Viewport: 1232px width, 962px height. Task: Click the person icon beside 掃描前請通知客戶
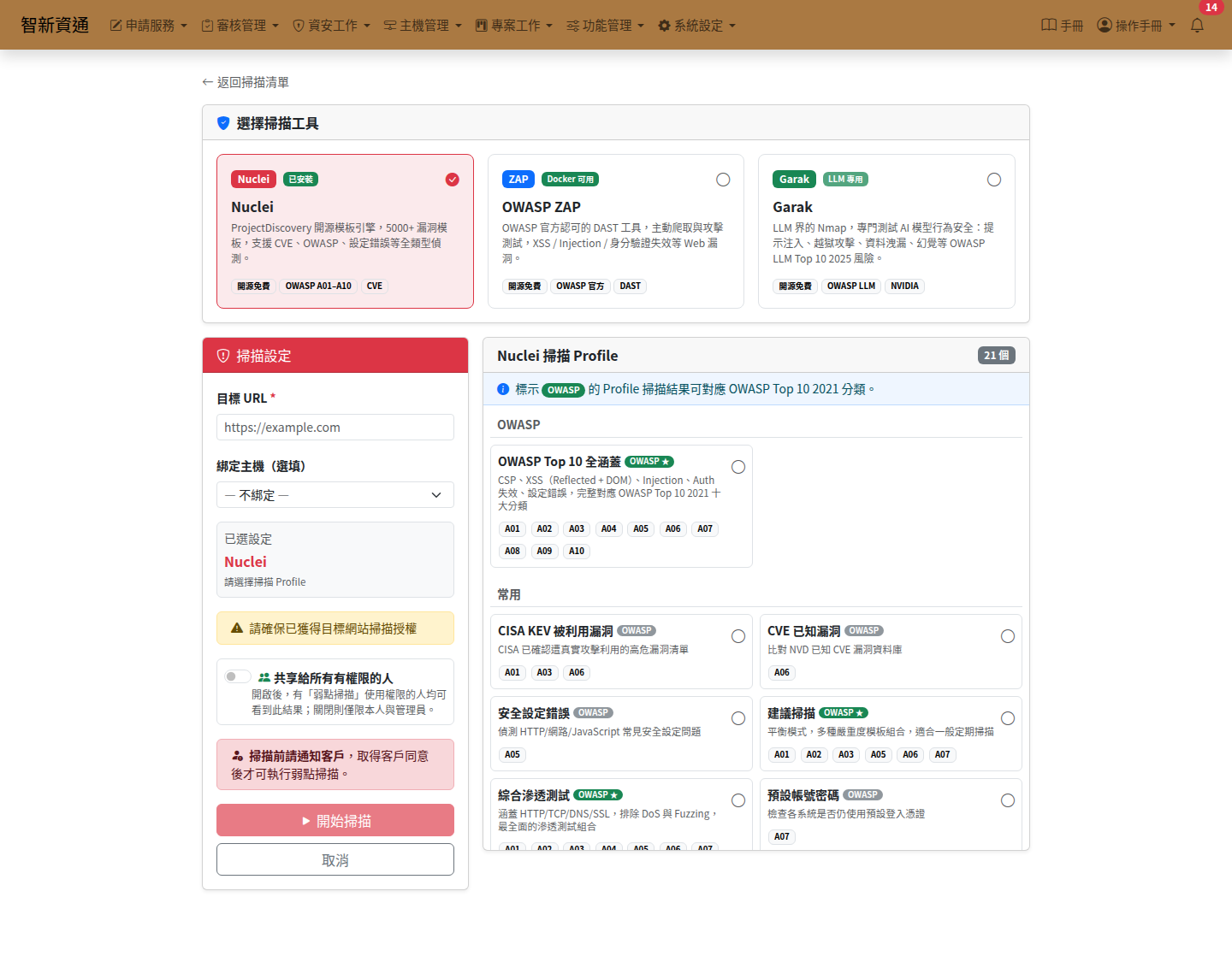pos(238,756)
